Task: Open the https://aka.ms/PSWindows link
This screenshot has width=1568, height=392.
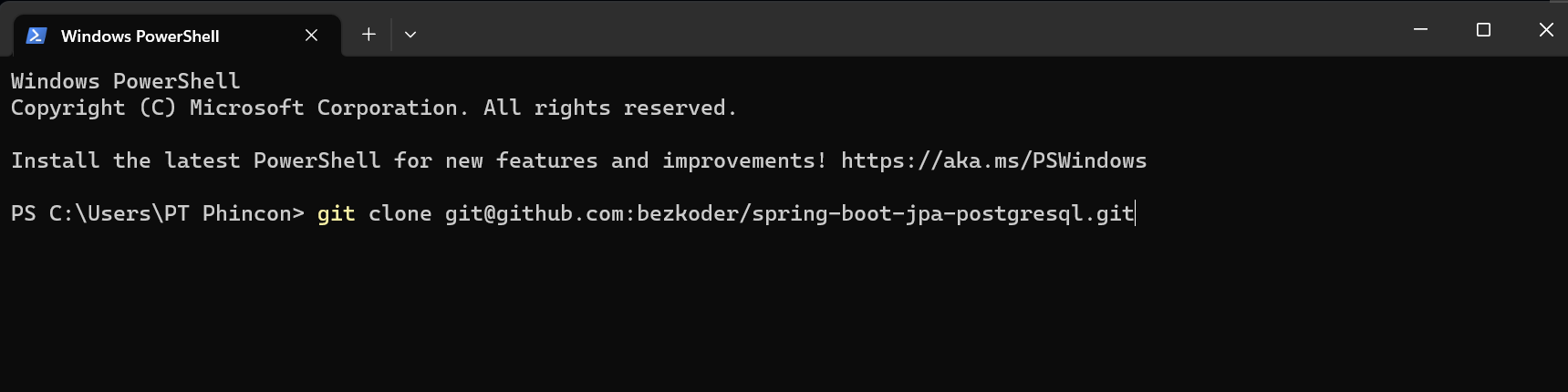Action: (x=993, y=161)
